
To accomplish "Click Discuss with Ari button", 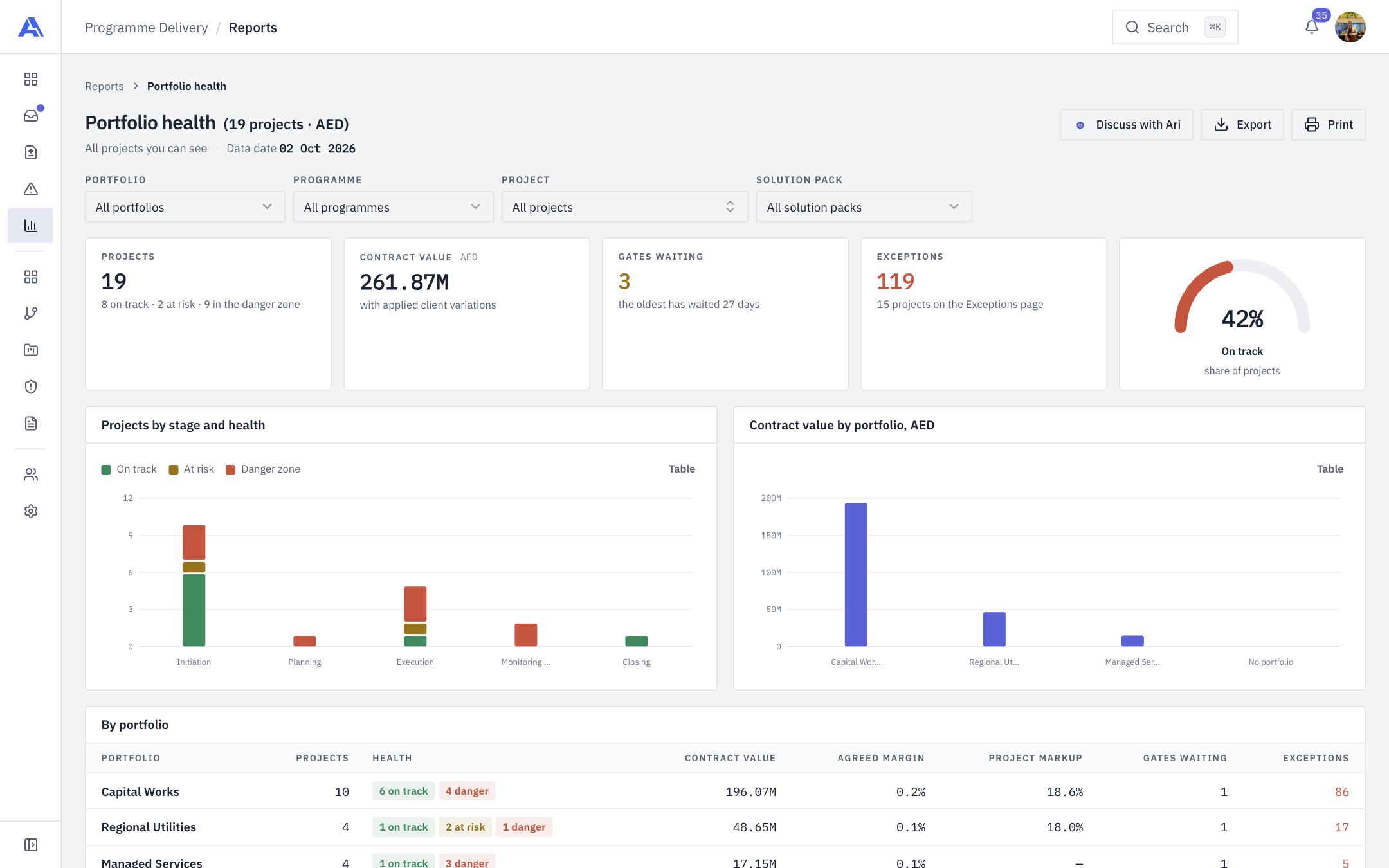I will coord(1127,125).
